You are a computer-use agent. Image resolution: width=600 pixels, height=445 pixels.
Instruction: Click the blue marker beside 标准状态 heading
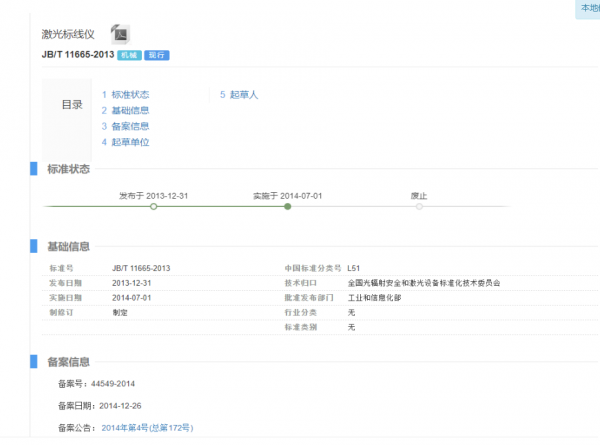tap(34, 169)
